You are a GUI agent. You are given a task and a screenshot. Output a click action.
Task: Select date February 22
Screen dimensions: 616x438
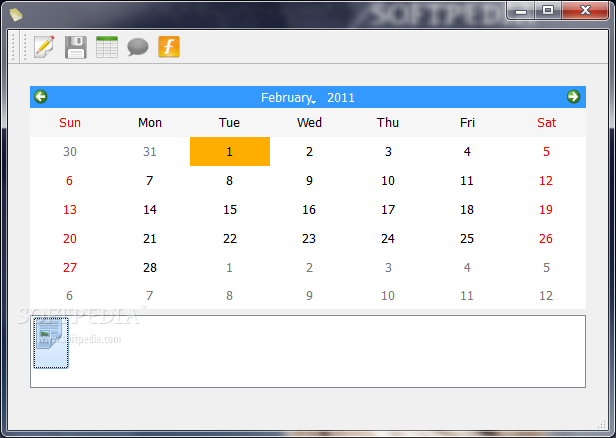230,238
